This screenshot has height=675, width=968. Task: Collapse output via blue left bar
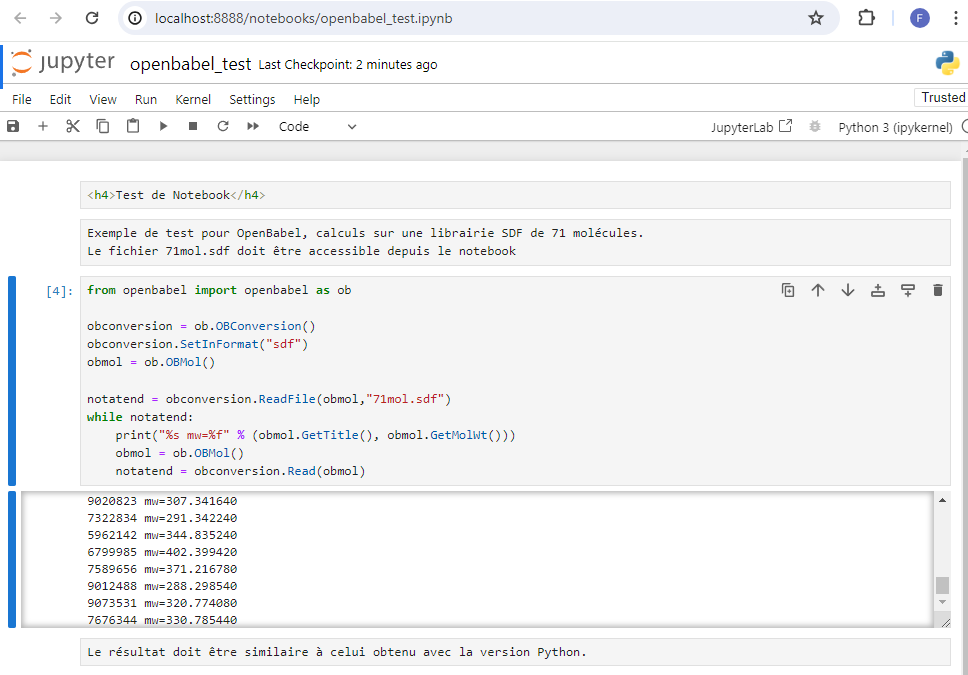[x=12, y=560]
